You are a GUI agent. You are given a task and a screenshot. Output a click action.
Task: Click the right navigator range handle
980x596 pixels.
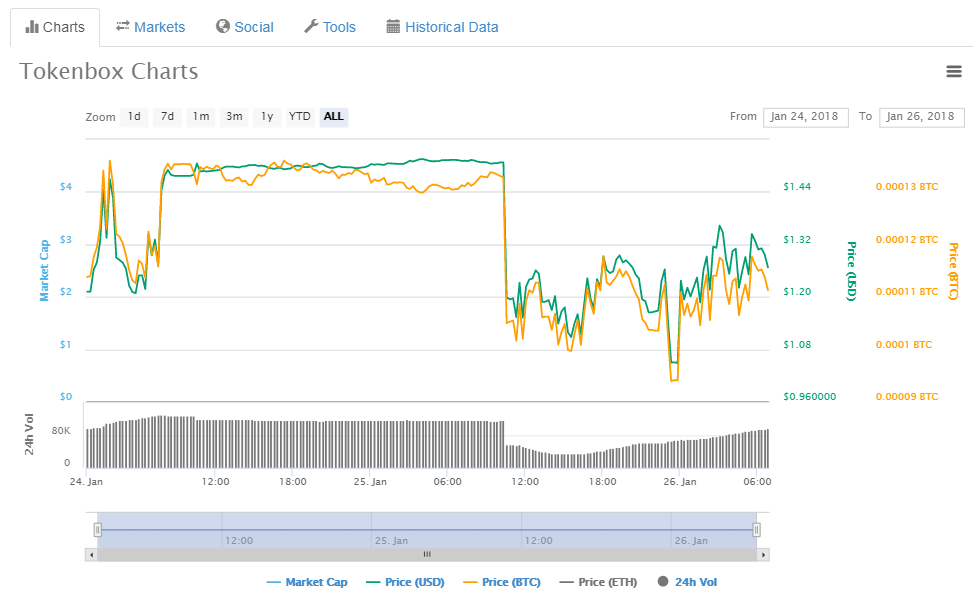coord(756,530)
